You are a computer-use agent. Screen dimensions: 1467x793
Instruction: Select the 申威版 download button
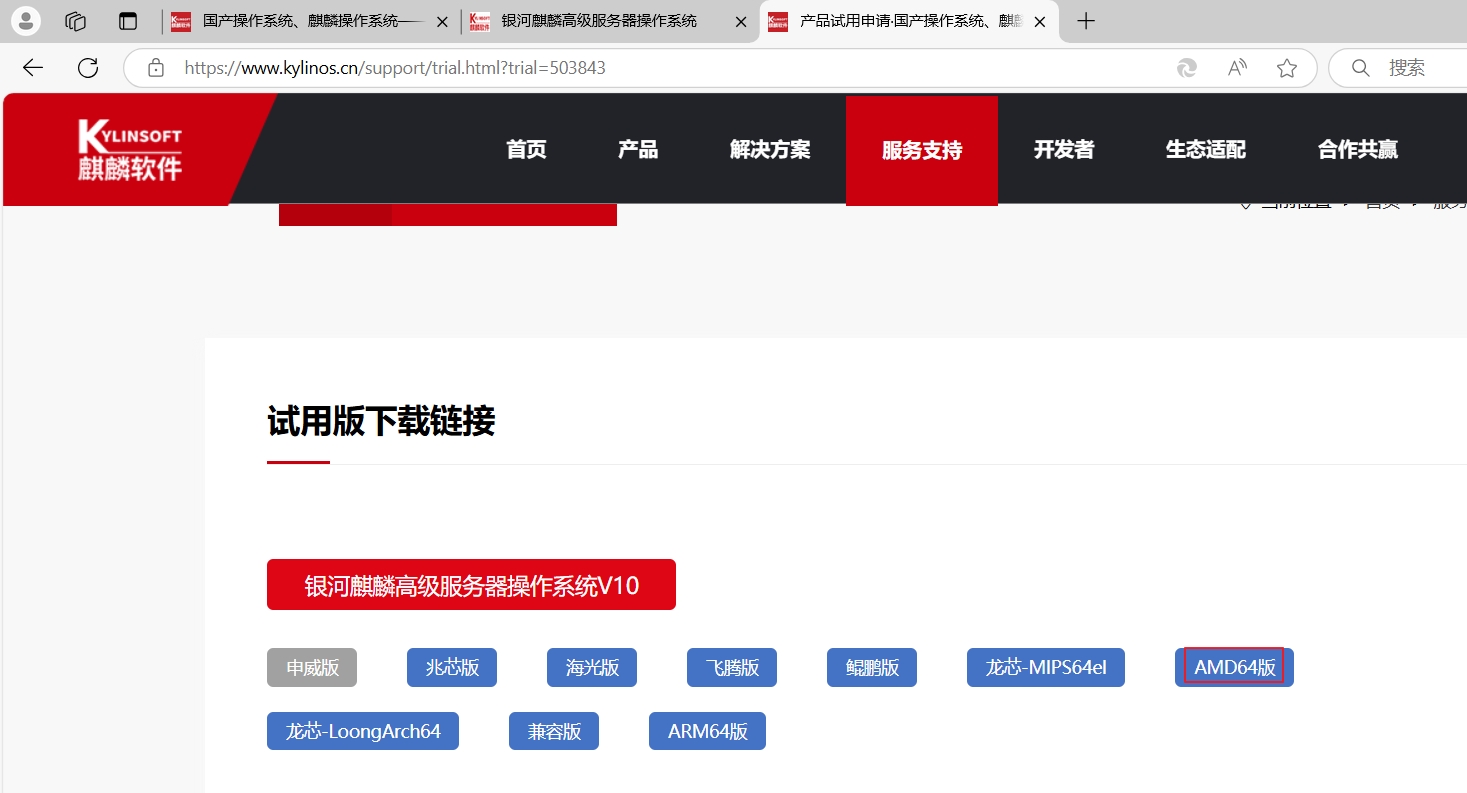(x=312, y=668)
